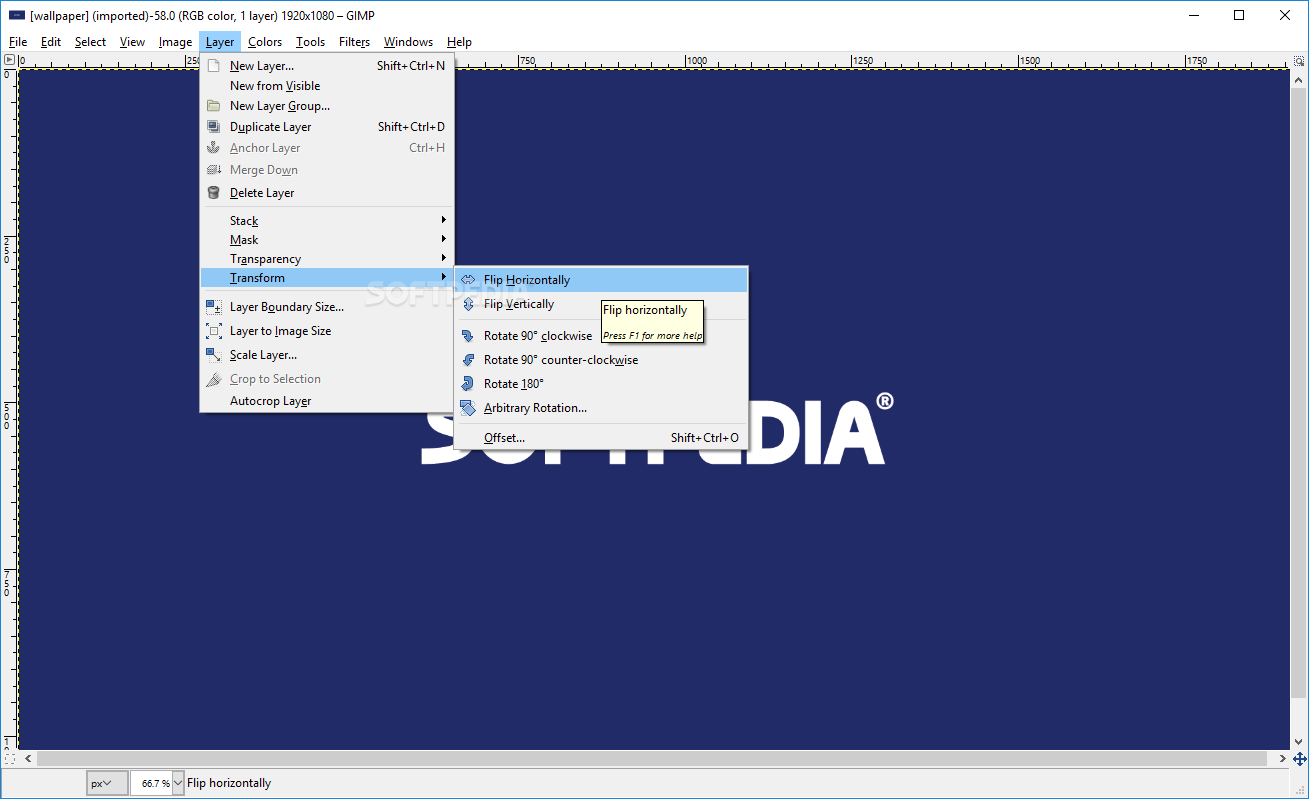
Task: Open the Stack submenu
Action: (x=327, y=220)
